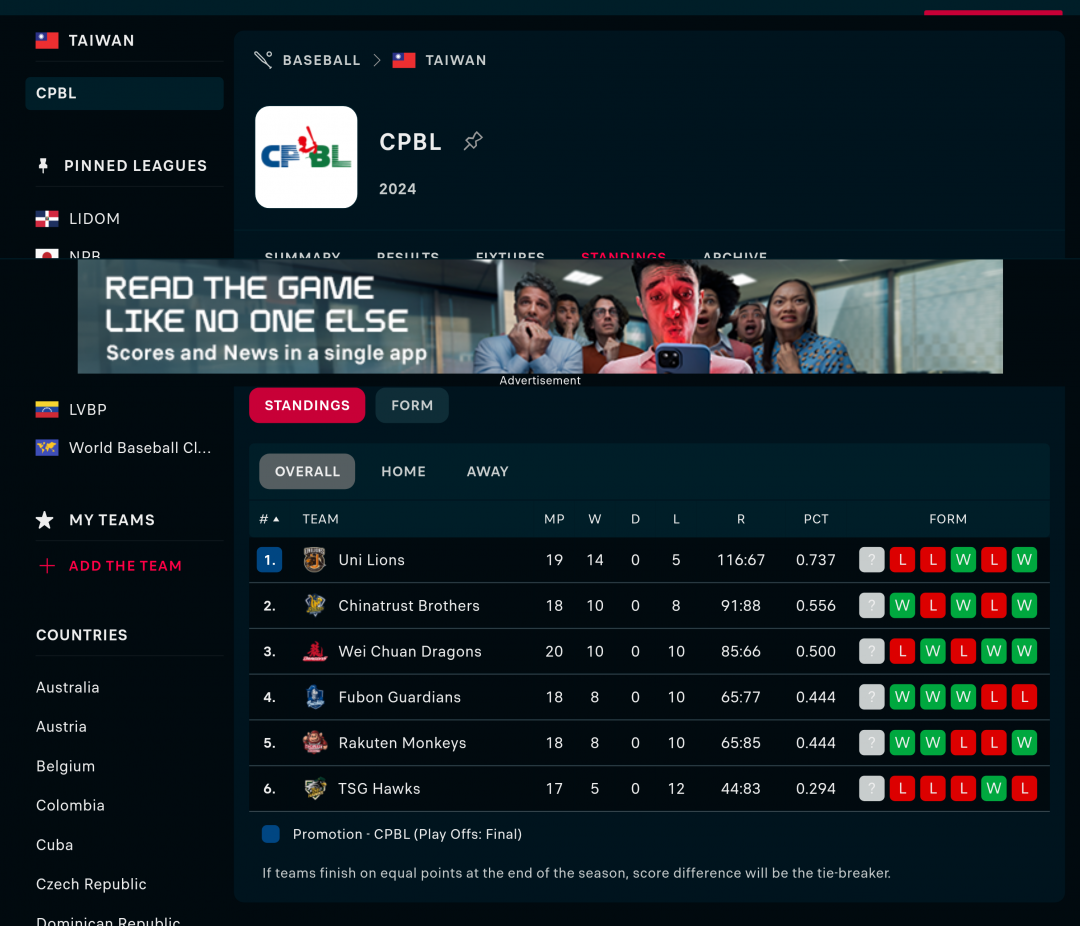Click the Taiwan heading in the sidebar
This screenshot has width=1080, height=926.
point(101,41)
